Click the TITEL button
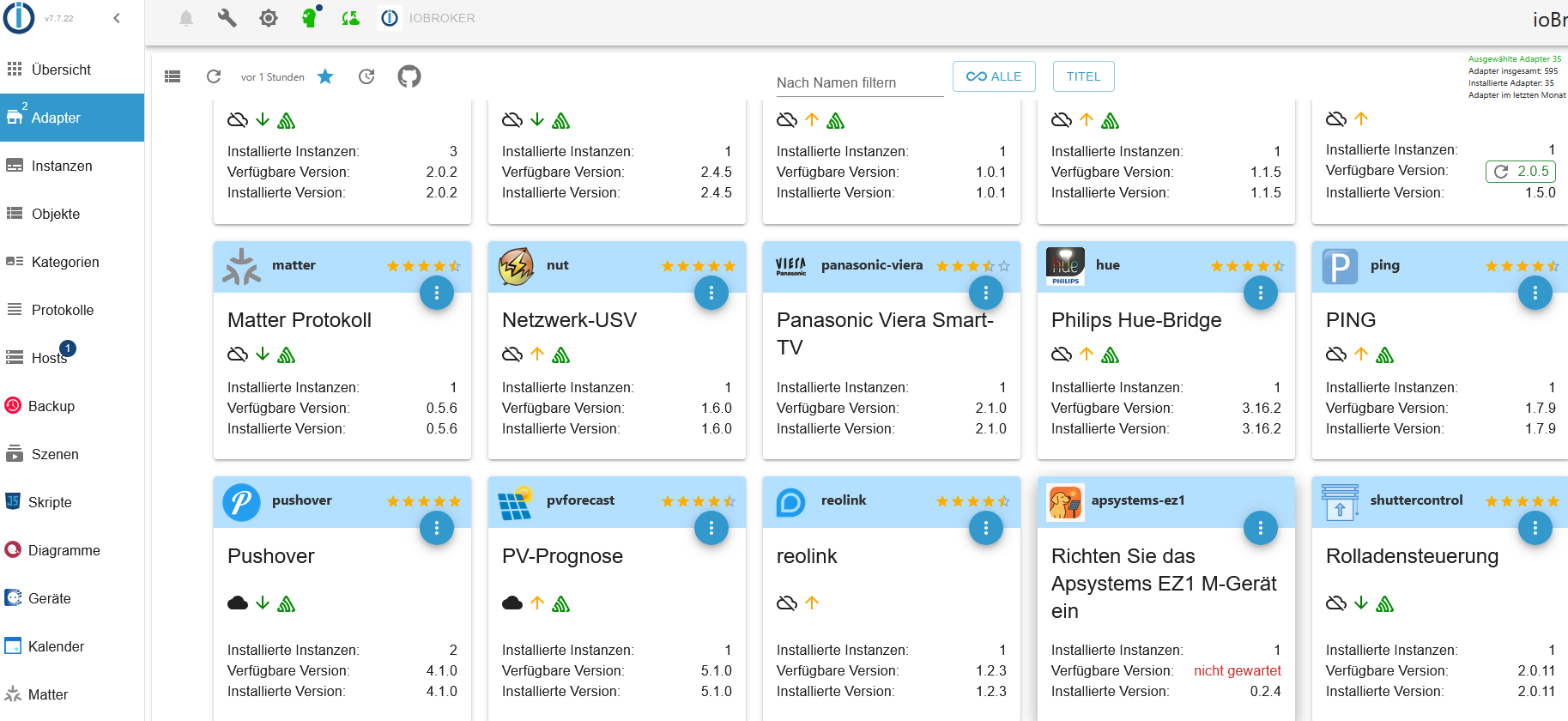Screen dimensions: 1568x721 1083,76
